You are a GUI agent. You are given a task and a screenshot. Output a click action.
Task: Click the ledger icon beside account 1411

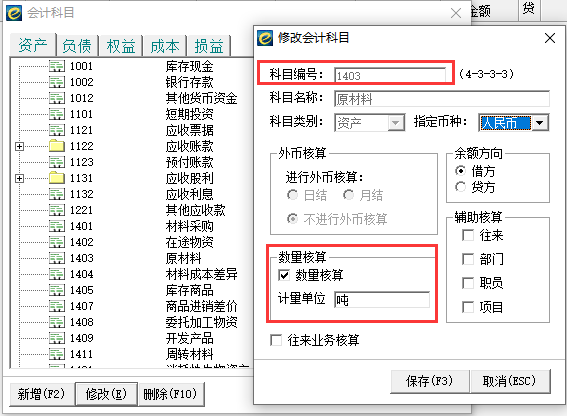(57, 354)
